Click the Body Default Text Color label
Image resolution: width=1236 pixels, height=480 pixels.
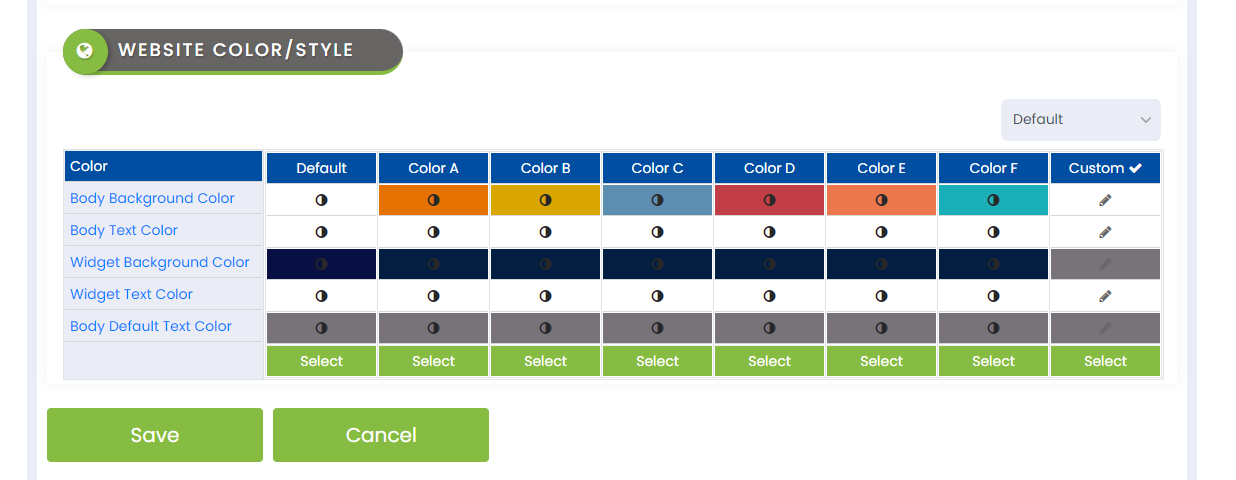(x=151, y=326)
